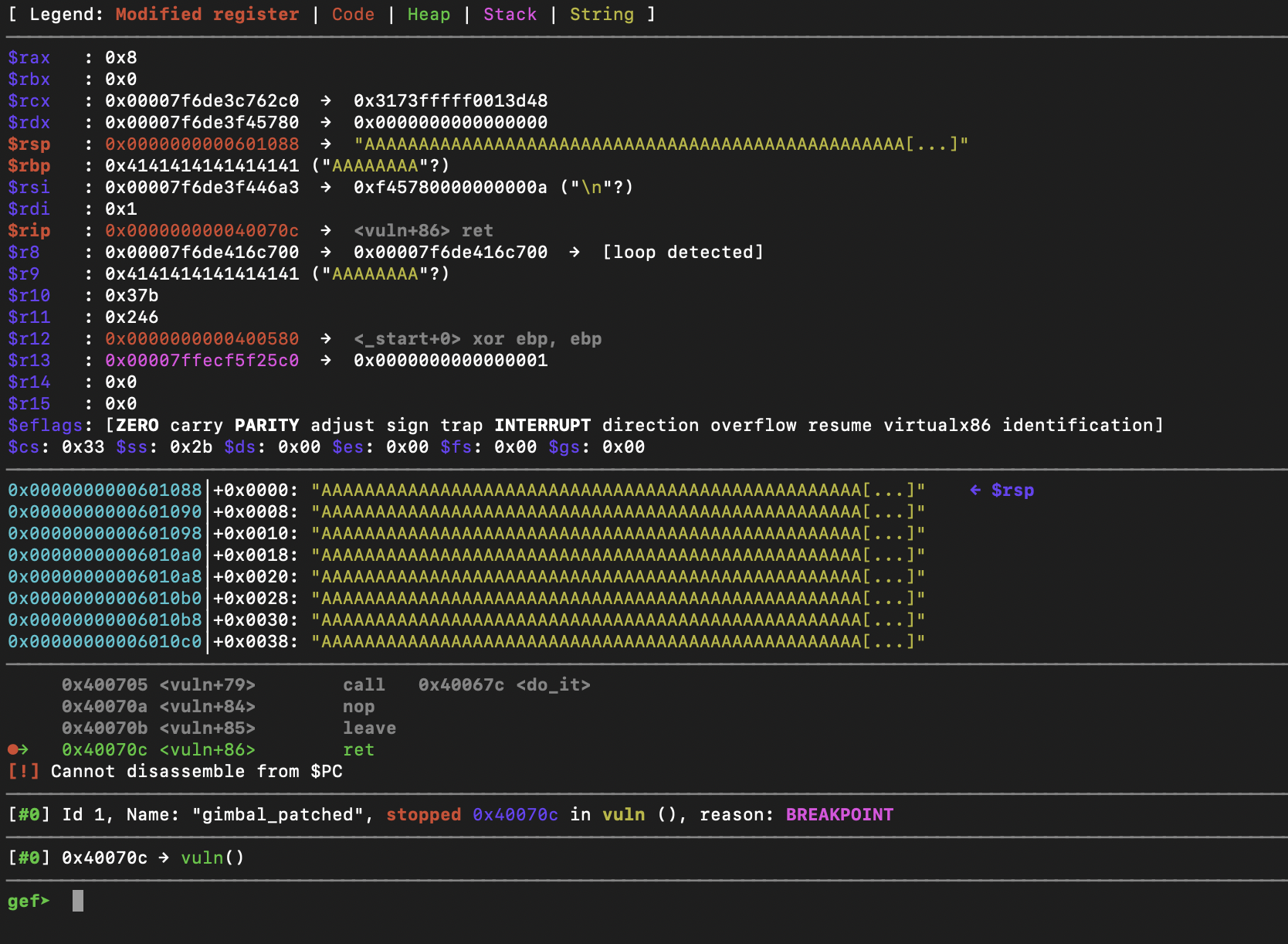Click the $cs segment register label
Screen dimensions: 1288x944
pos(24,447)
